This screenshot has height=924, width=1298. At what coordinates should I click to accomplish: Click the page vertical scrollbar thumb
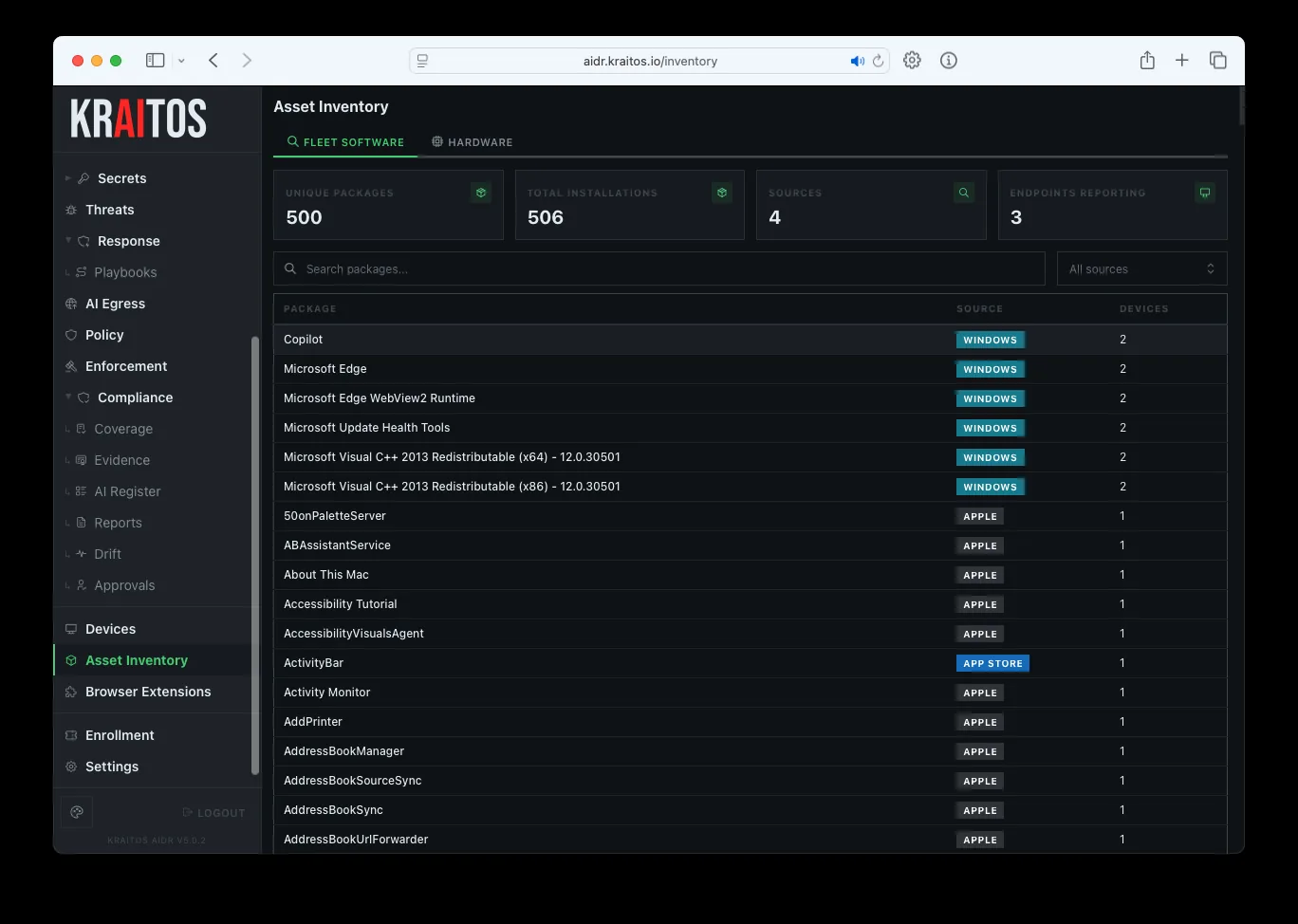(x=1241, y=106)
